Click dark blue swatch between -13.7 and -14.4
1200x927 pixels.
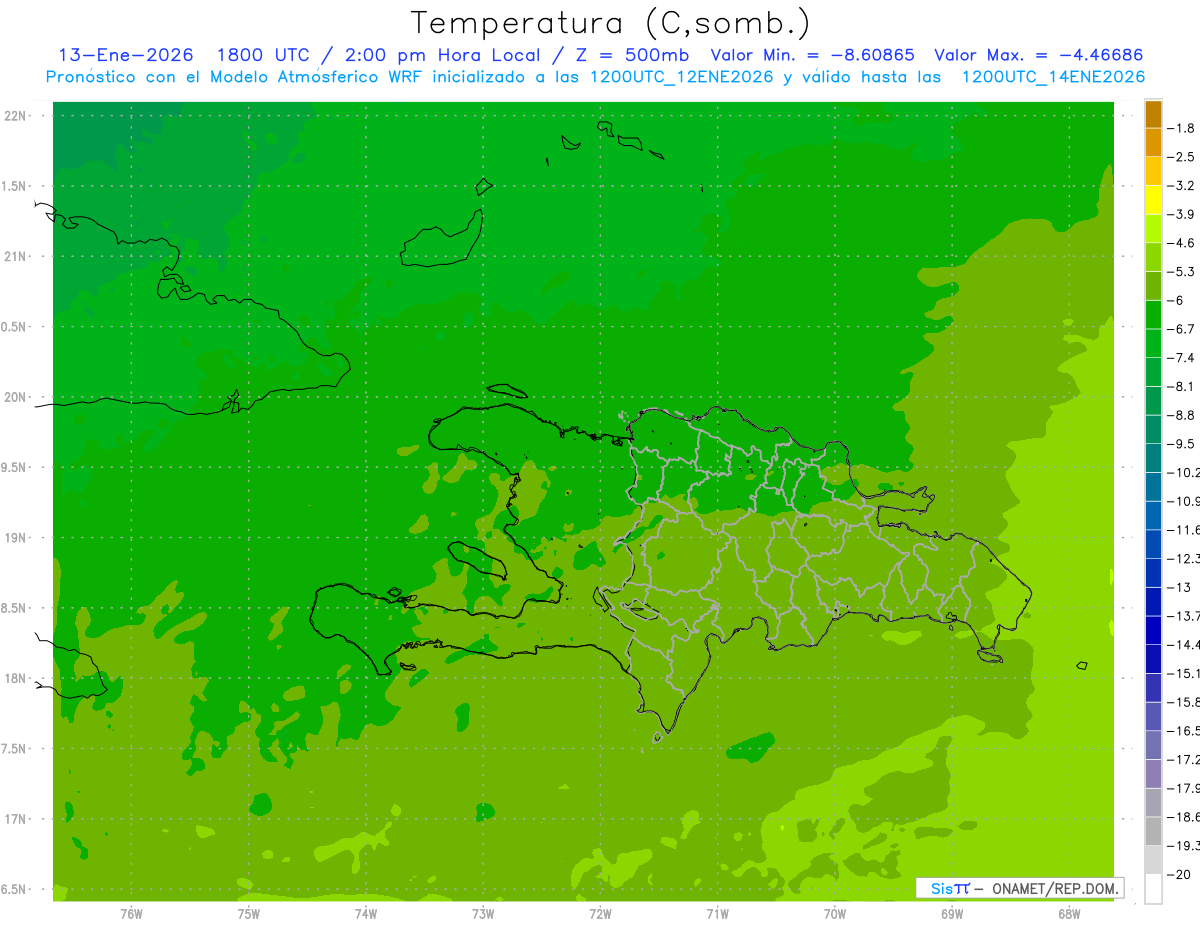(1153, 631)
